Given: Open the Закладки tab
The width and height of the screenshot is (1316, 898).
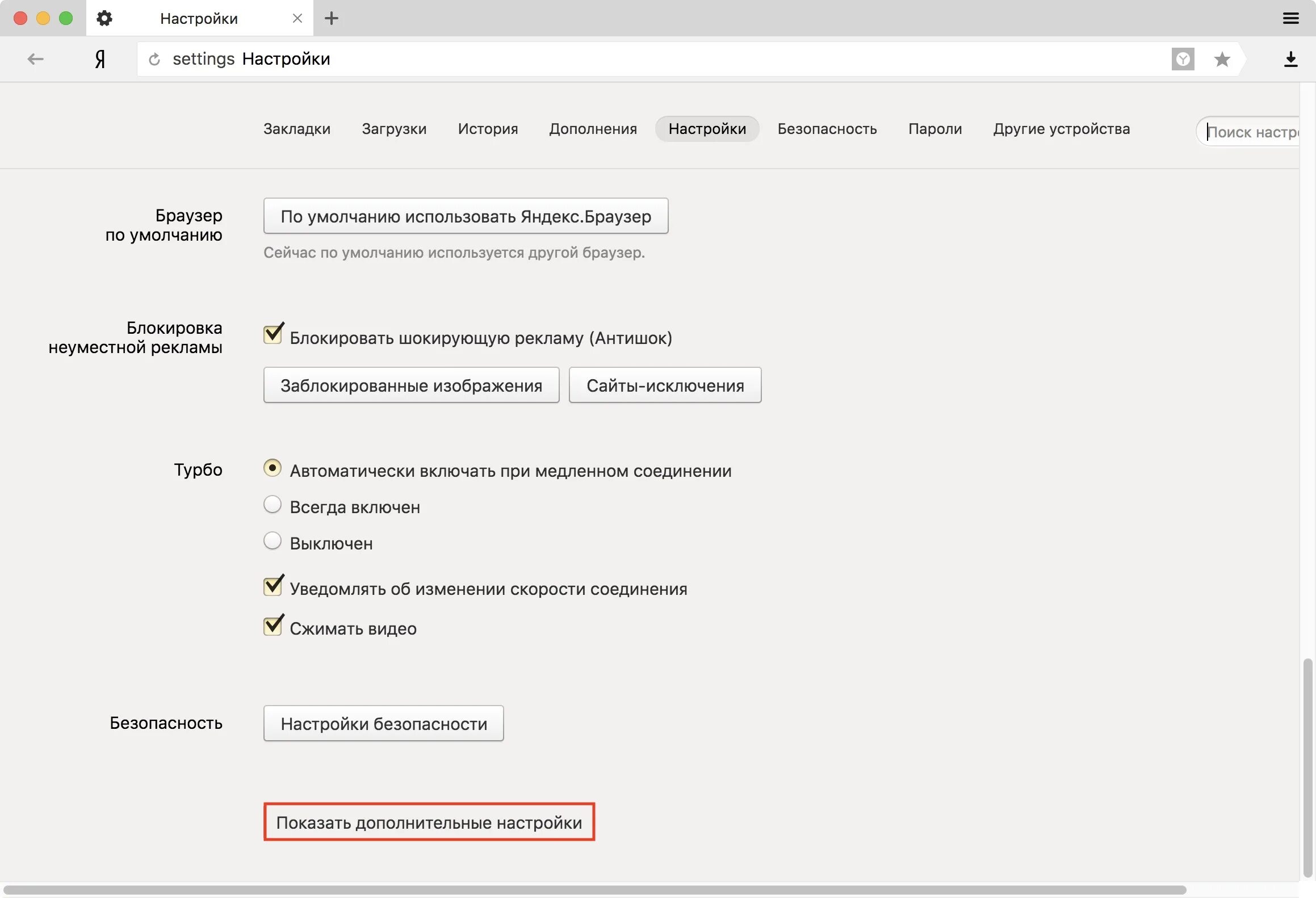Looking at the screenshot, I should pyautogui.click(x=297, y=129).
